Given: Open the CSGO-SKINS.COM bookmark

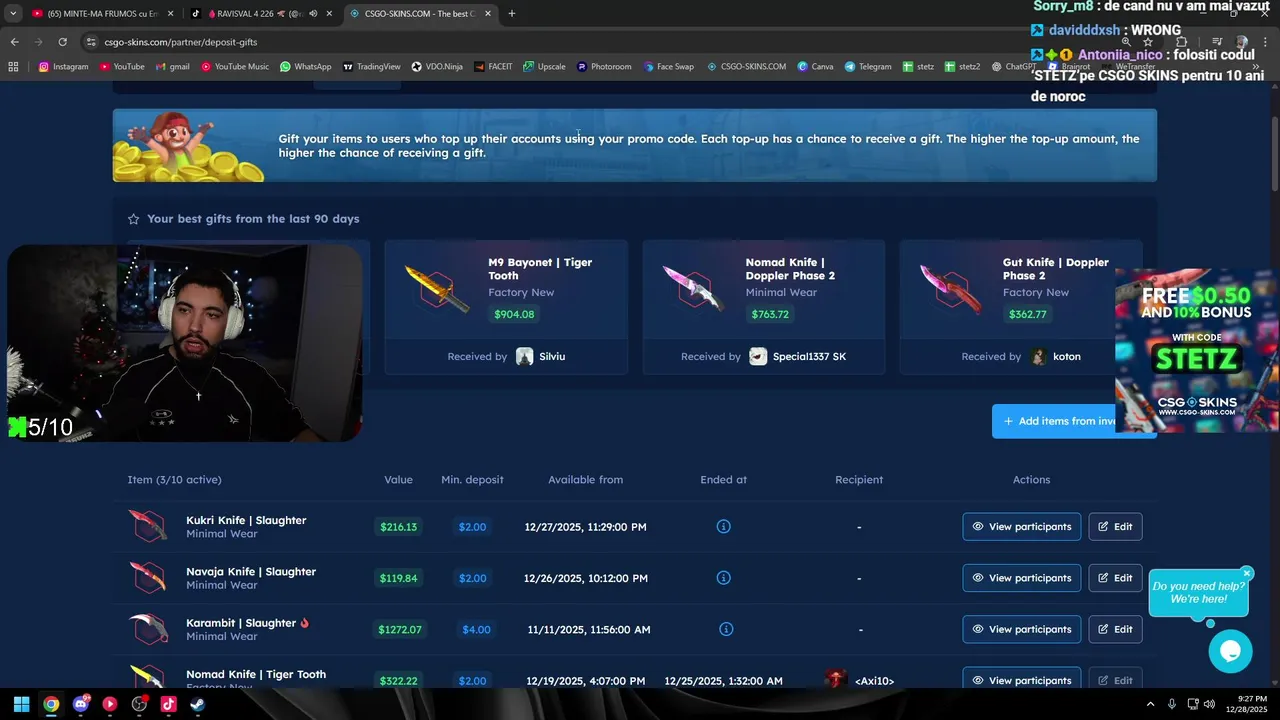Looking at the screenshot, I should pos(746,67).
